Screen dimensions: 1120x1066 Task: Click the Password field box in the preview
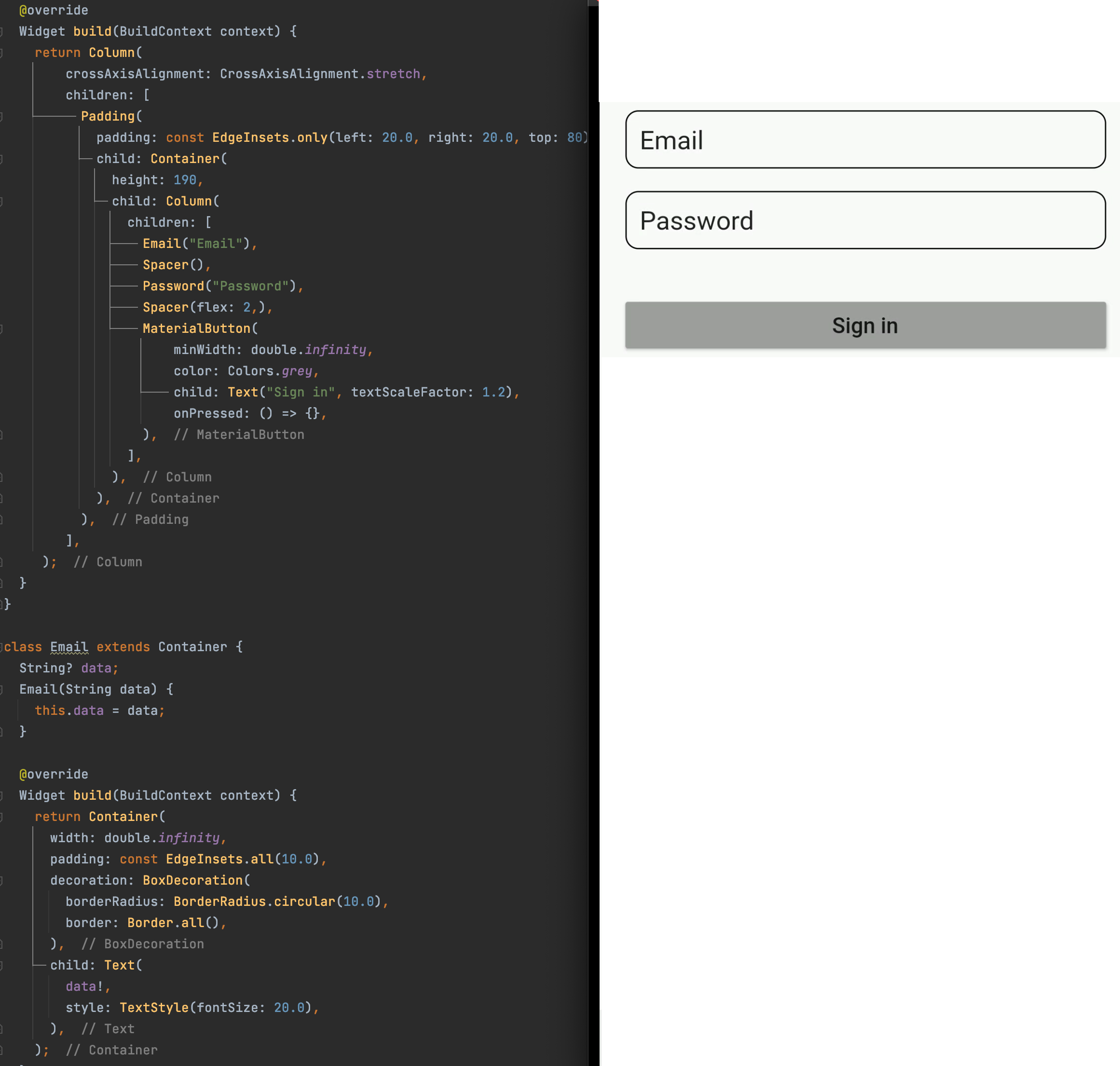pos(865,220)
